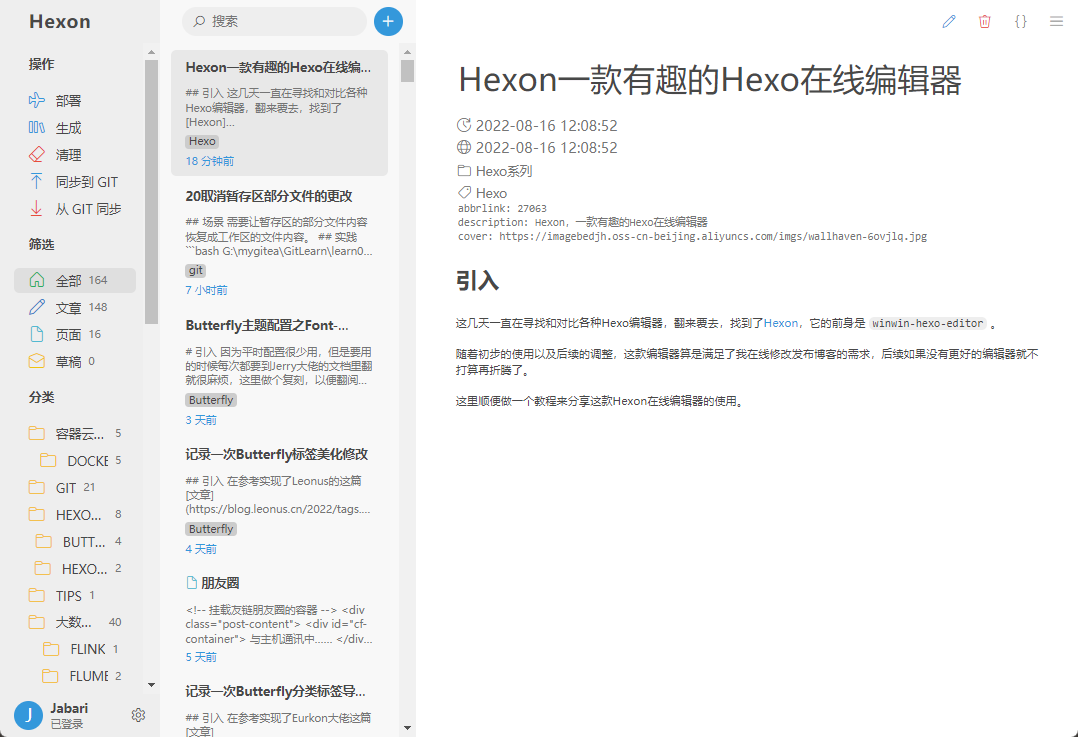Click the sidebar scroll down arrow
Image resolution: width=1078 pixels, height=737 pixels.
click(x=151, y=685)
